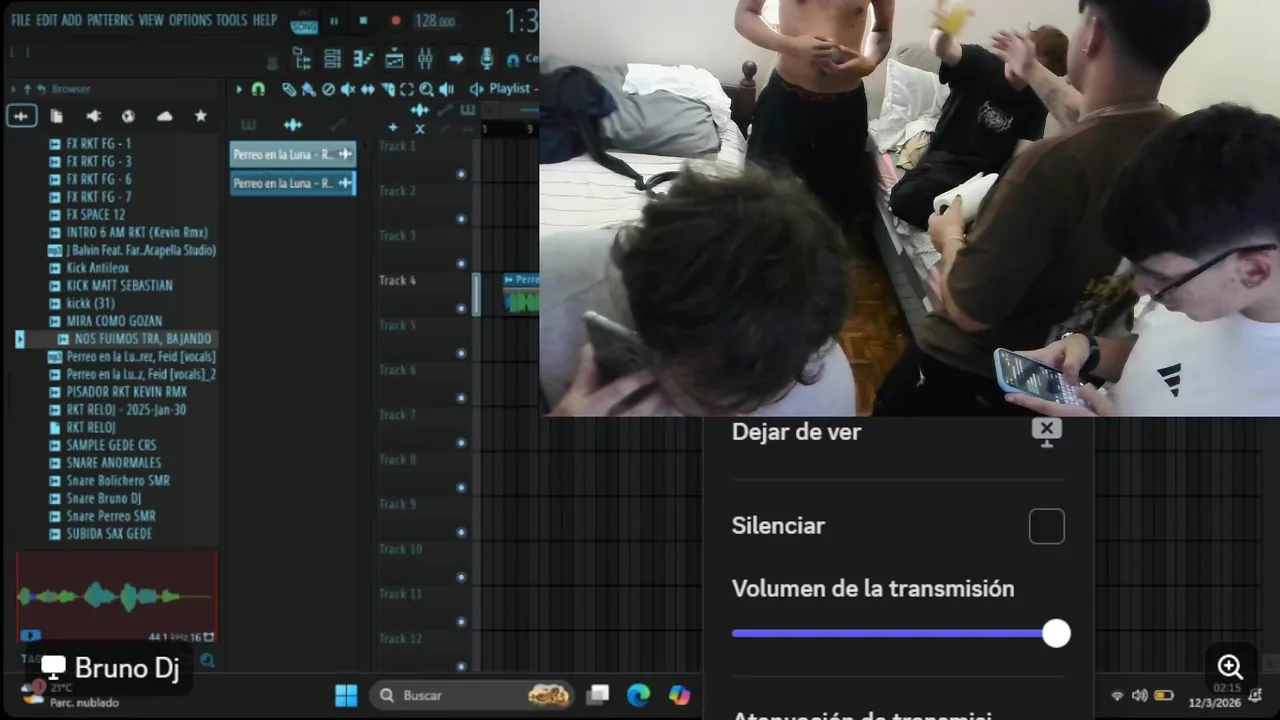Screen dimensions: 1280x720
Task: Open the TOOLS menu
Action: [x=232, y=20]
